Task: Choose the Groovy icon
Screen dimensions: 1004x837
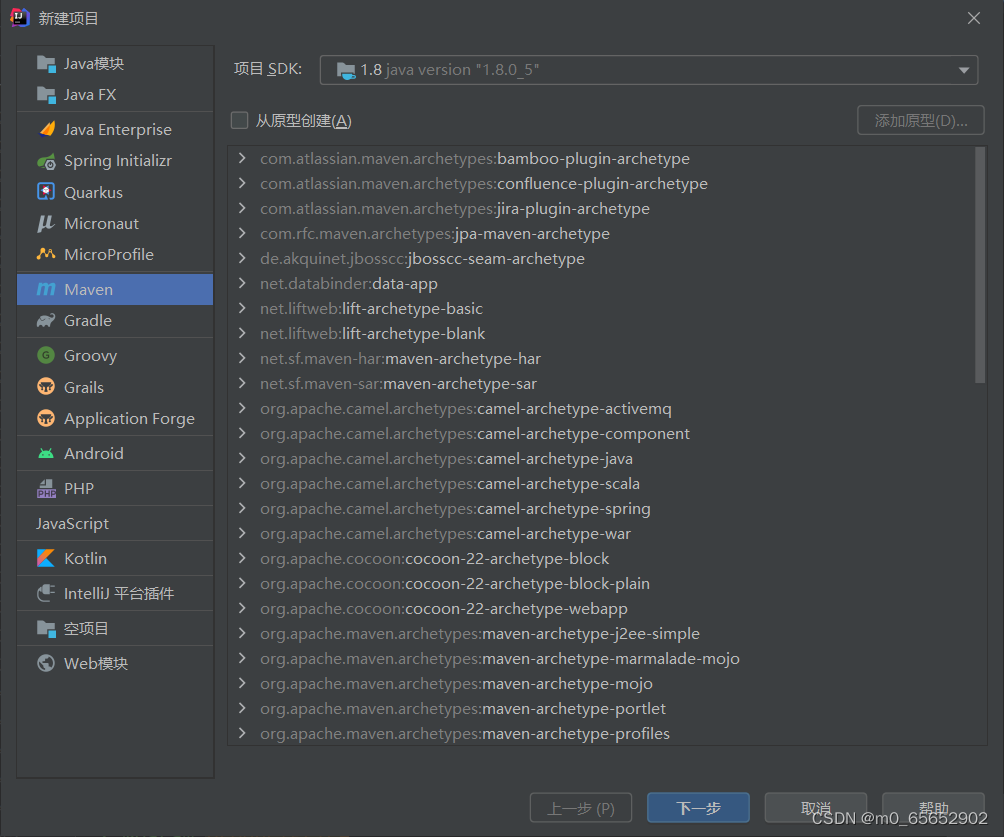Action: pos(46,355)
